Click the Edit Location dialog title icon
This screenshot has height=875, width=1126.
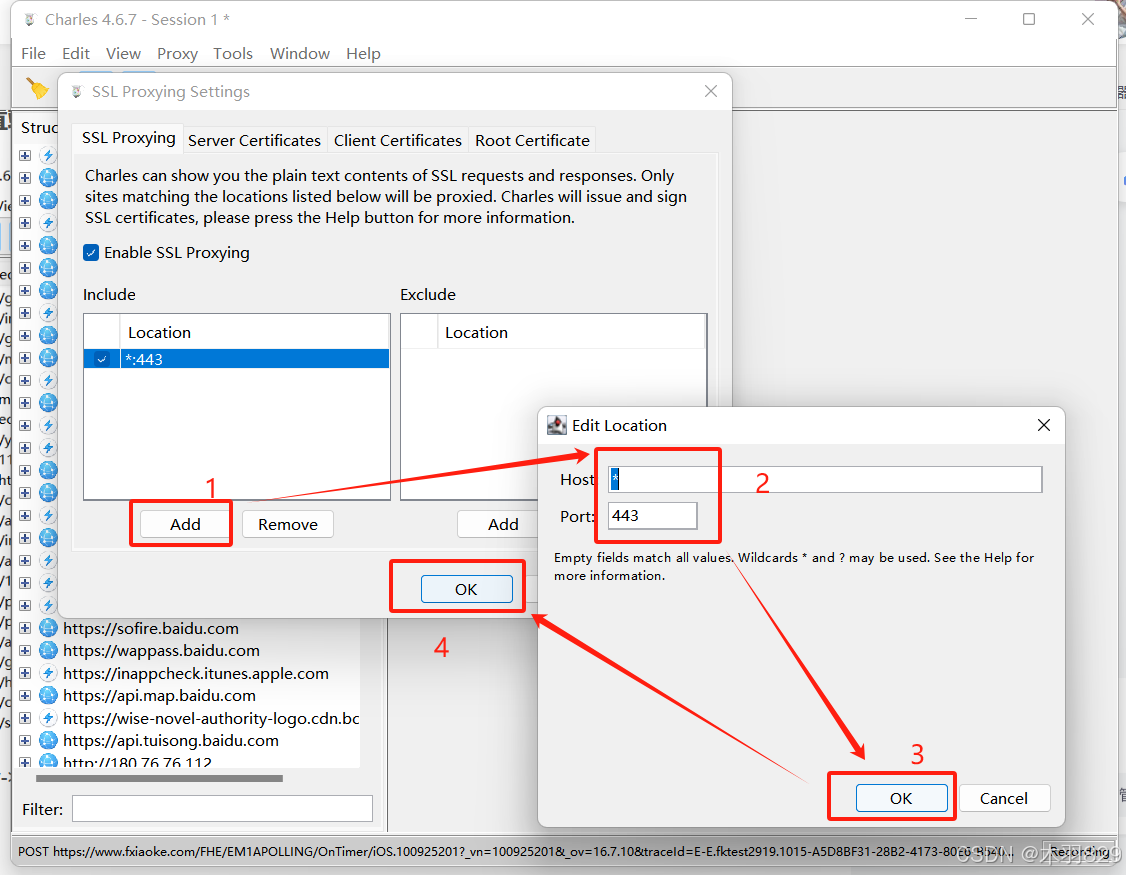tap(557, 425)
